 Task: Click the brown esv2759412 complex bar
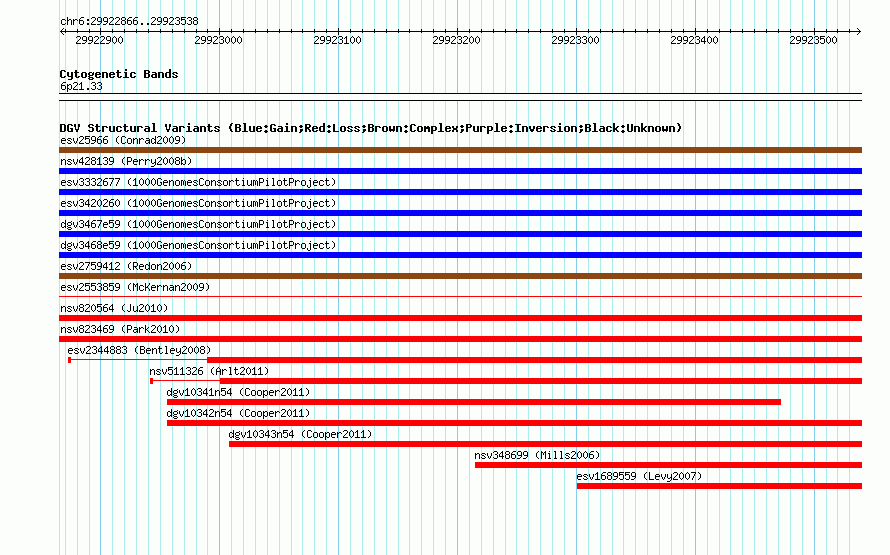tap(460, 276)
